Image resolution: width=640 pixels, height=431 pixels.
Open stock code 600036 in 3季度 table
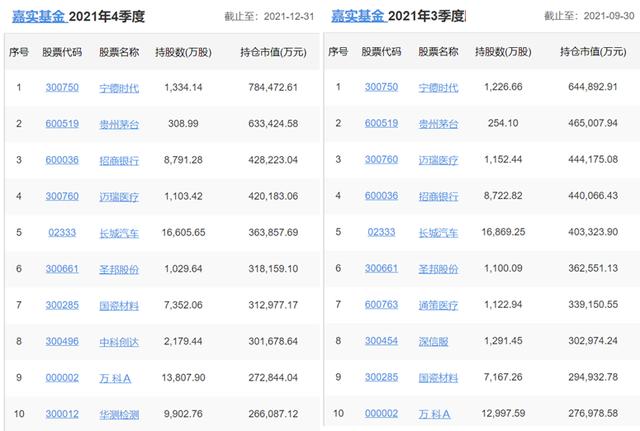[x=381, y=196]
